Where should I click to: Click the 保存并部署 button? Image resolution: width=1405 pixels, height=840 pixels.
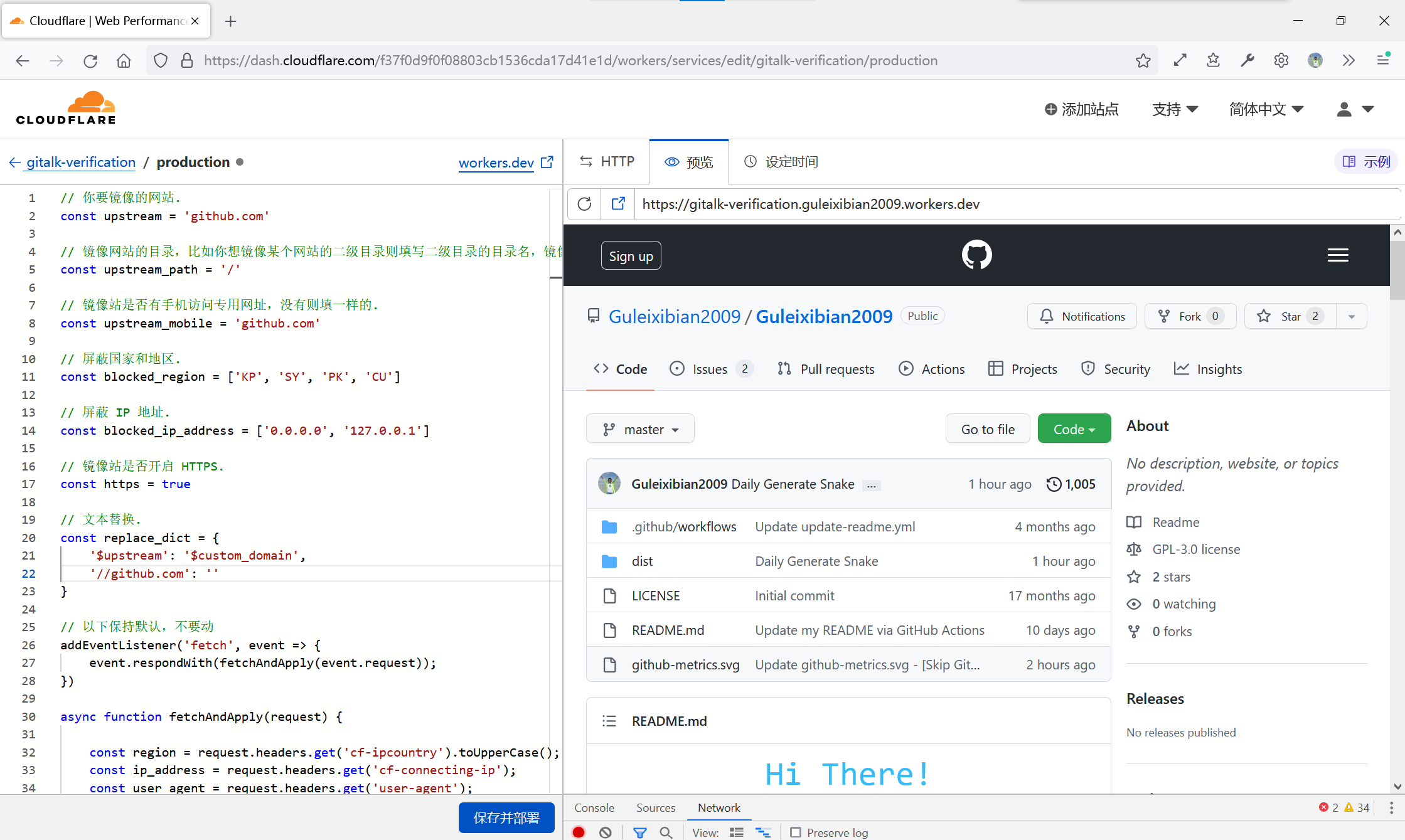point(506,818)
